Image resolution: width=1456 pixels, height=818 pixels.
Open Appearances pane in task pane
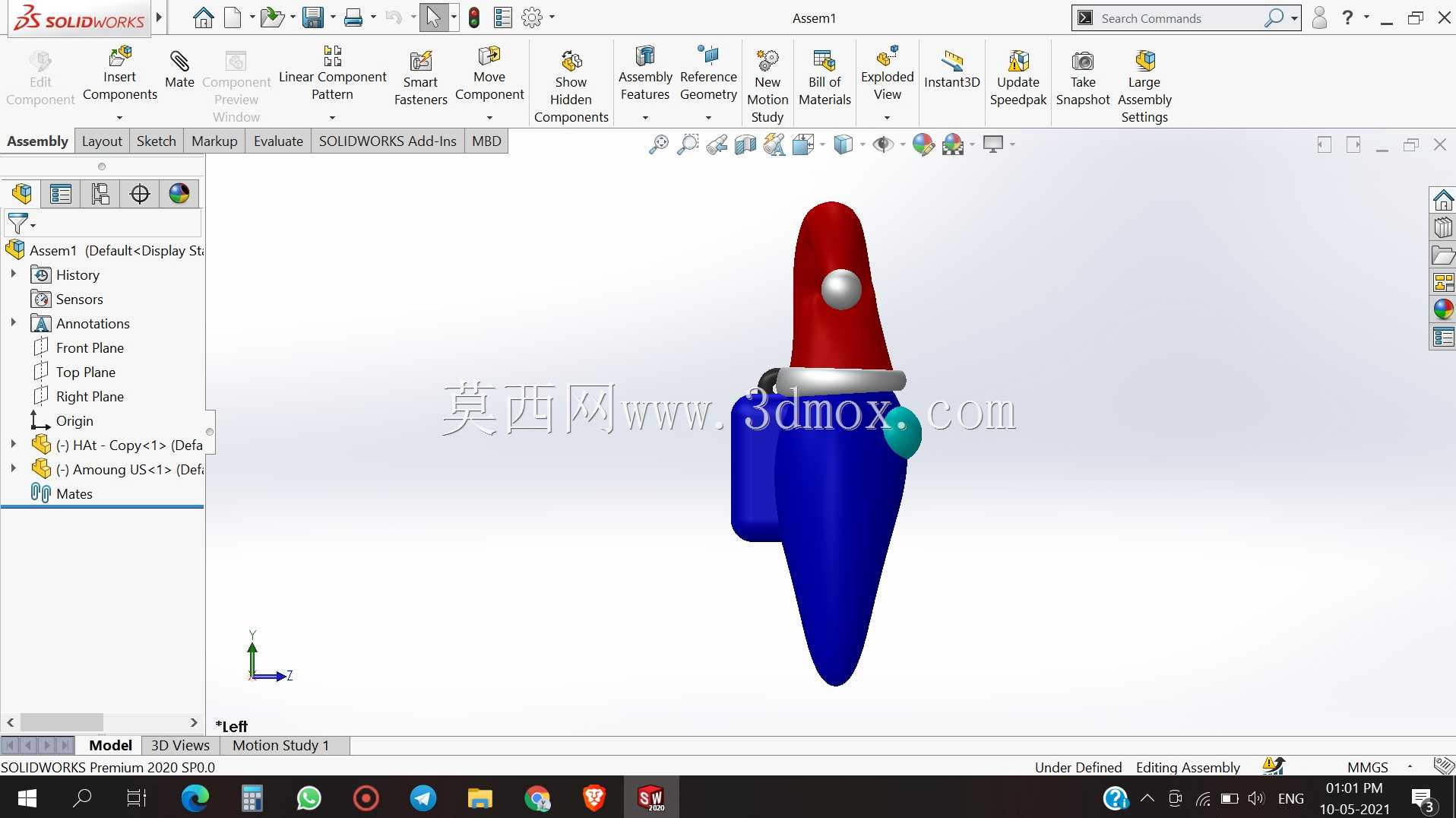pos(1443,309)
